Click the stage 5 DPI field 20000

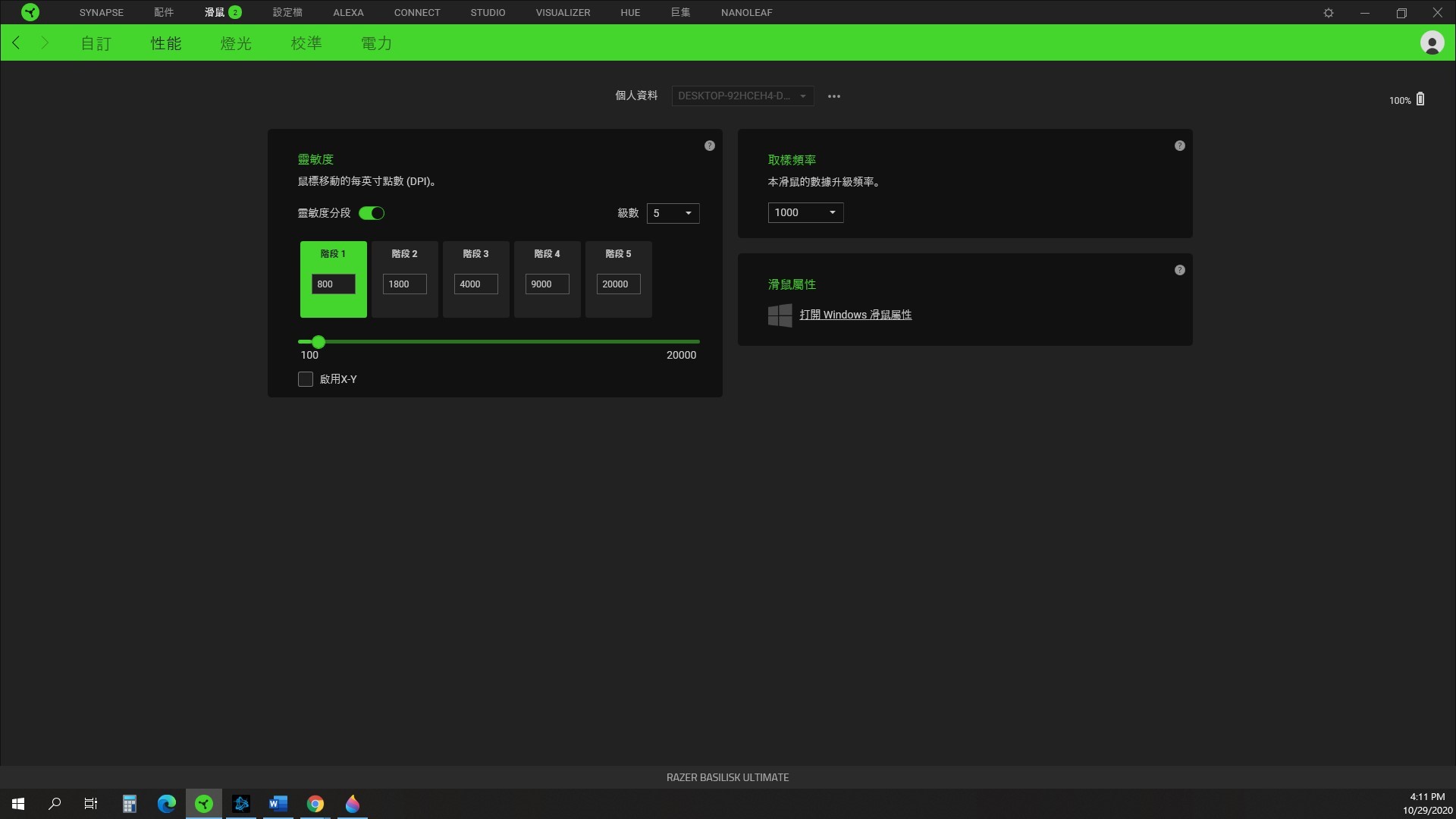pos(619,284)
